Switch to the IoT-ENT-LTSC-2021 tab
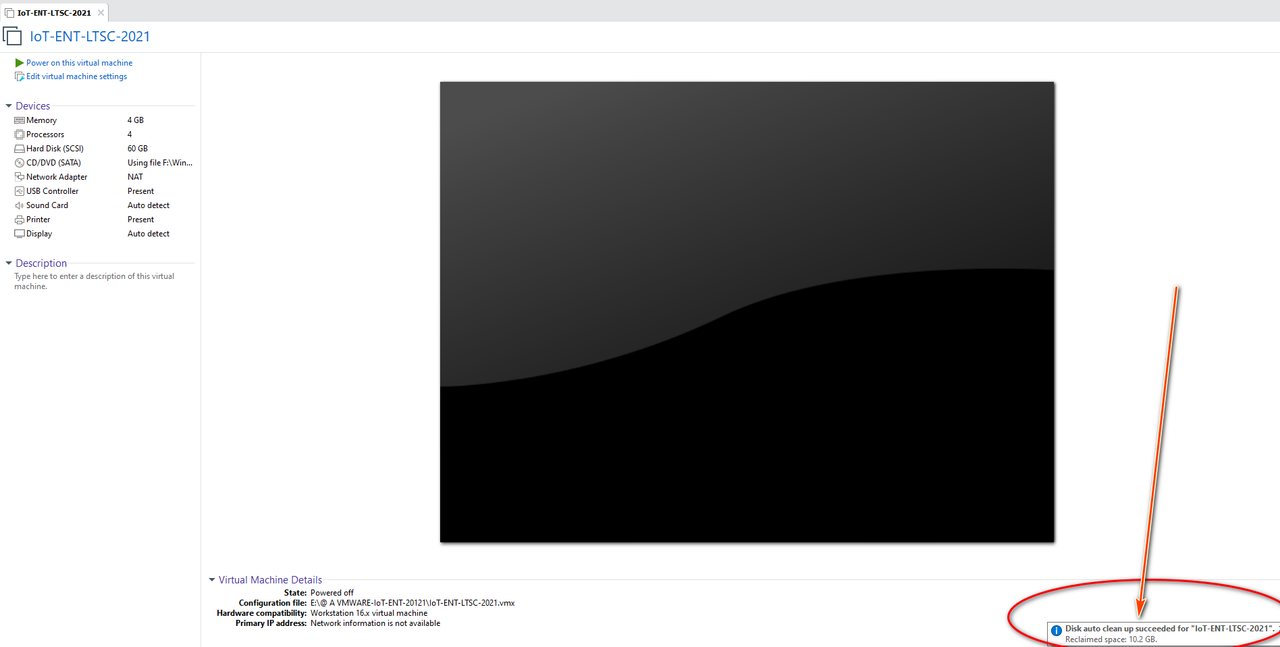The width and height of the screenshot is (1280, 647). click(x=54, y=12)
